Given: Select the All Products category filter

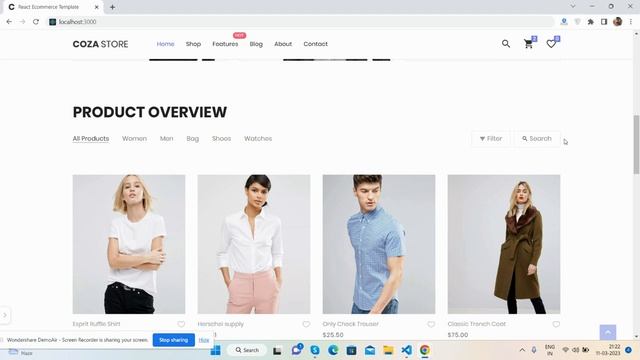Looking at the screenshot, I should click(91, 139).
